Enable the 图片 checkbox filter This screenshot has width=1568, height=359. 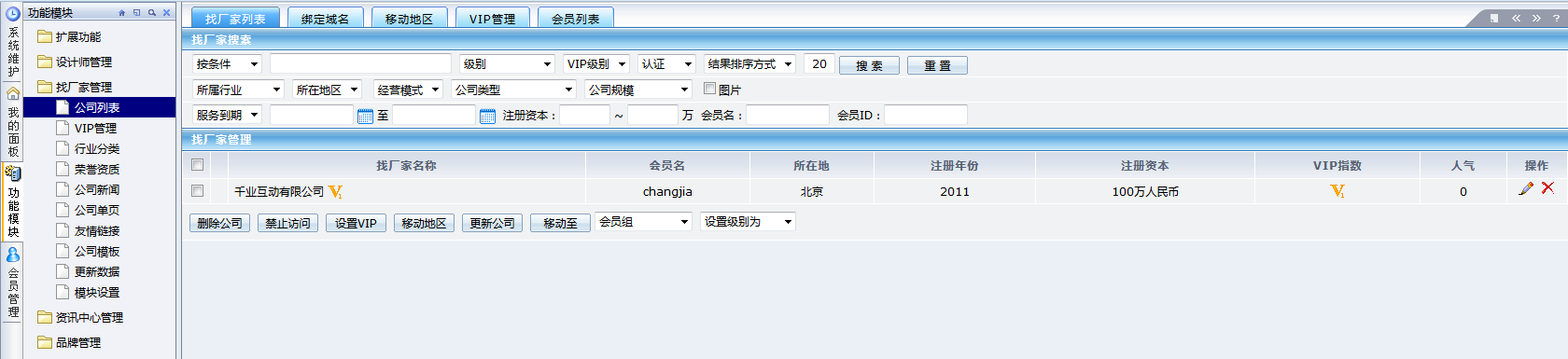pos(709,89)
